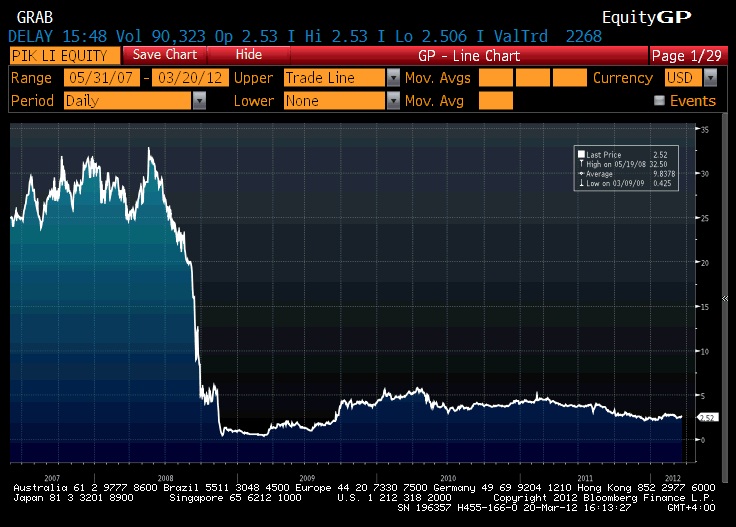The height and width of the screenshot is (527, 736).
Task: Click High on 05/19/08 legend entry
Action: coord(623,164)
